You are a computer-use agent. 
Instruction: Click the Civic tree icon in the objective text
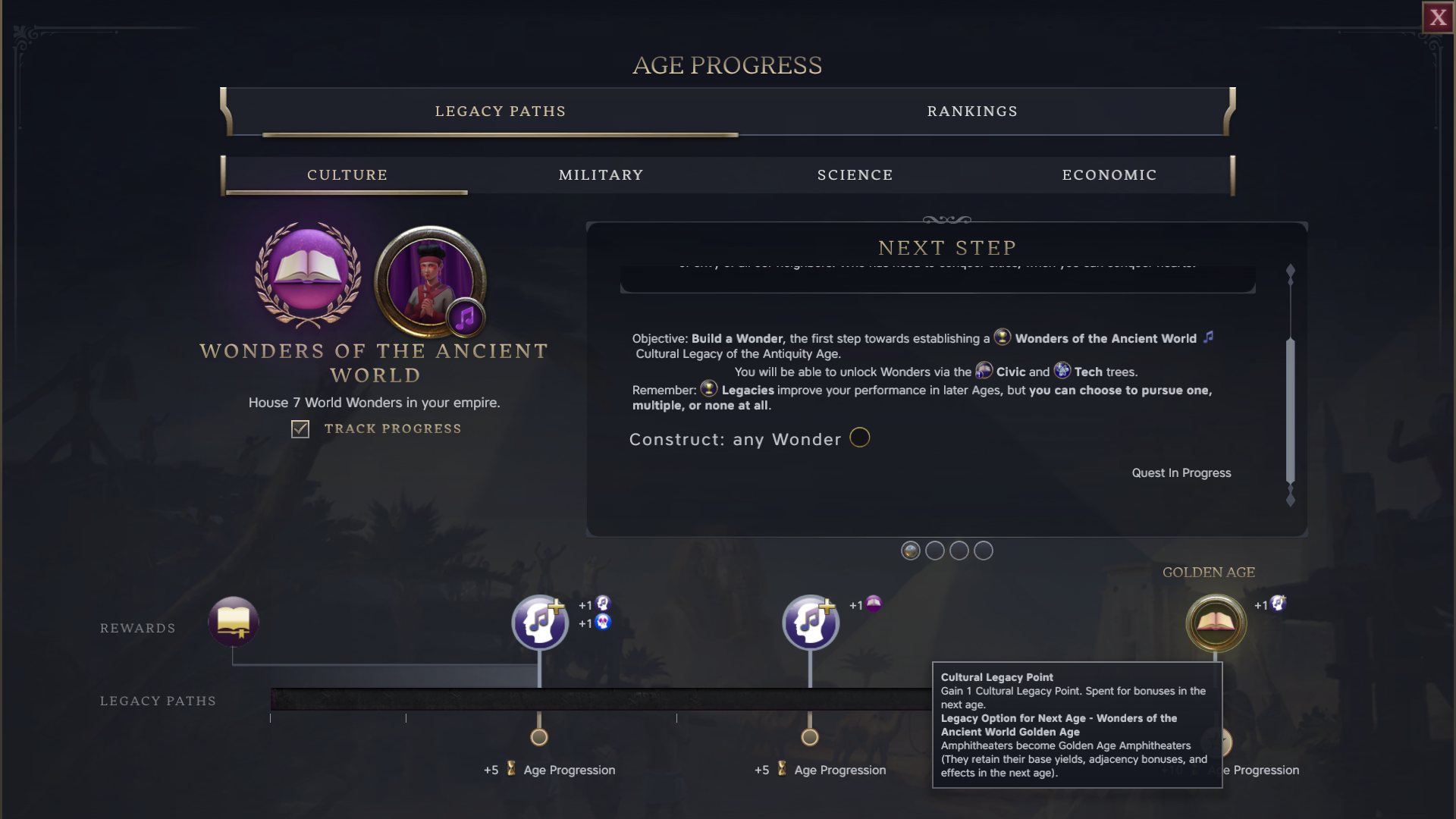click(x=984, y=371)
